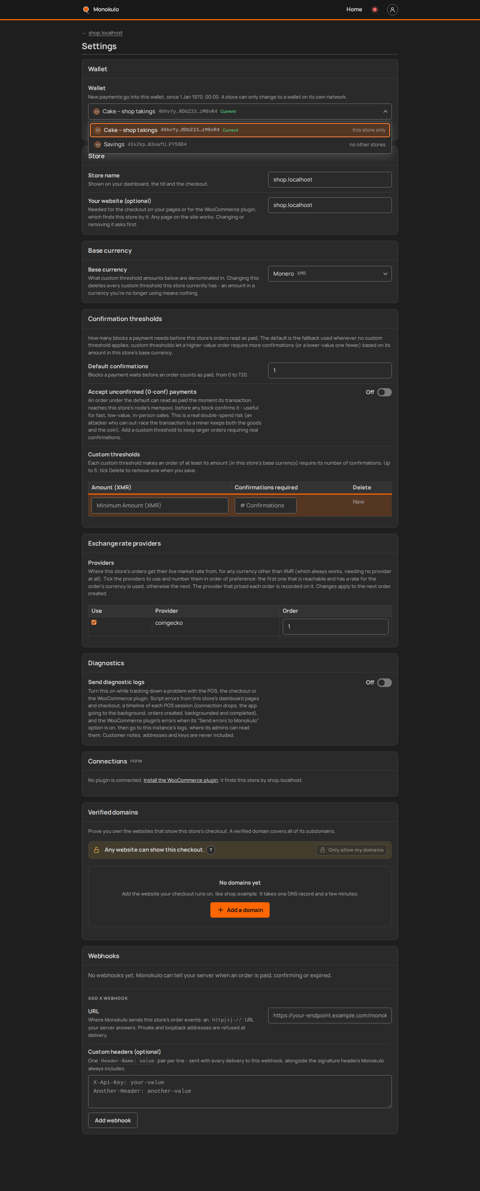Focus the webhook URL input field
The image size is (480, 1191).
click(x=330, y=1015)
